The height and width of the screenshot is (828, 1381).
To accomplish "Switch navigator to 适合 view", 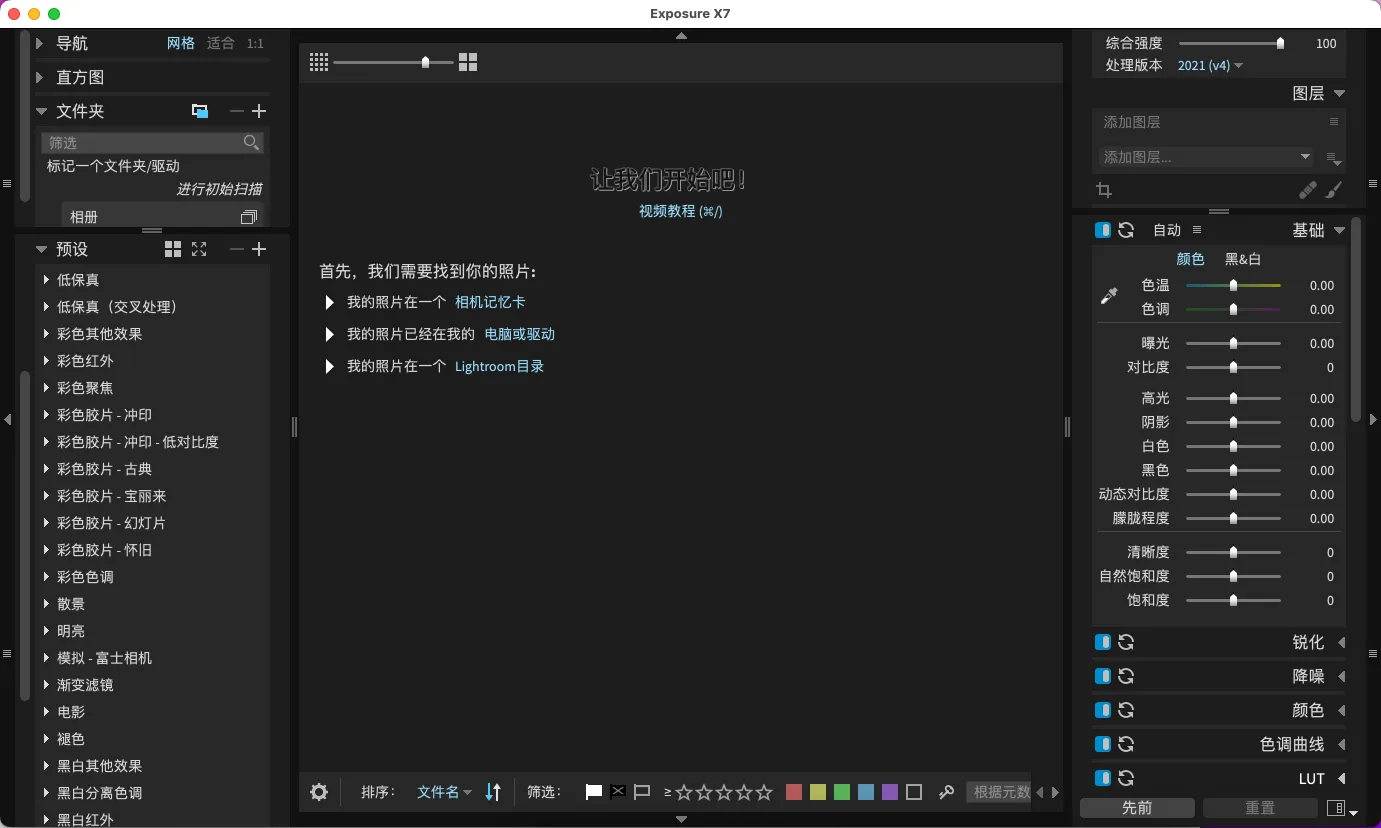I will coord(220,43).
